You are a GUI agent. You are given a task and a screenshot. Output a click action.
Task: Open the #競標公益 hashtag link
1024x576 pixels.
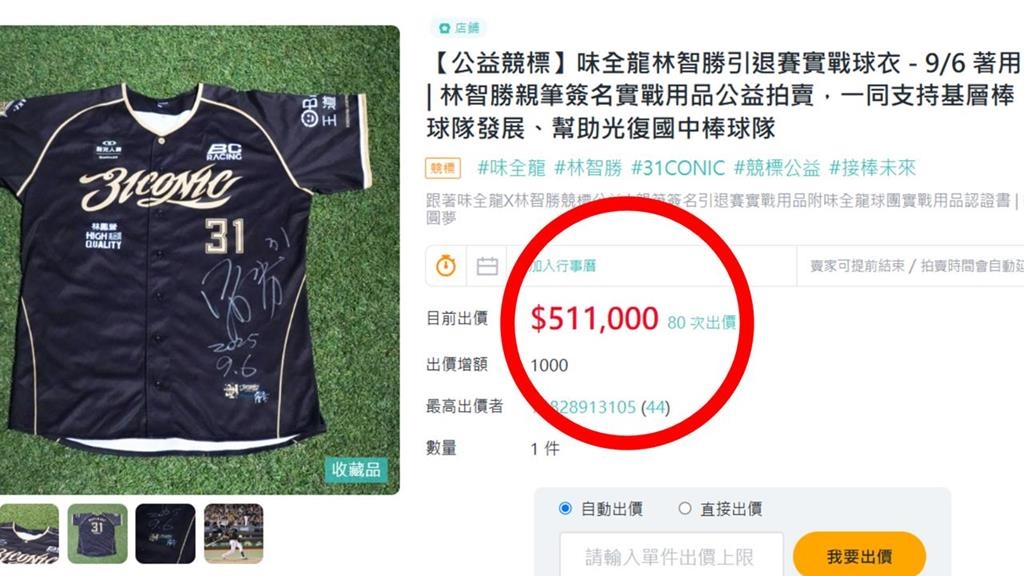point(777,168)
